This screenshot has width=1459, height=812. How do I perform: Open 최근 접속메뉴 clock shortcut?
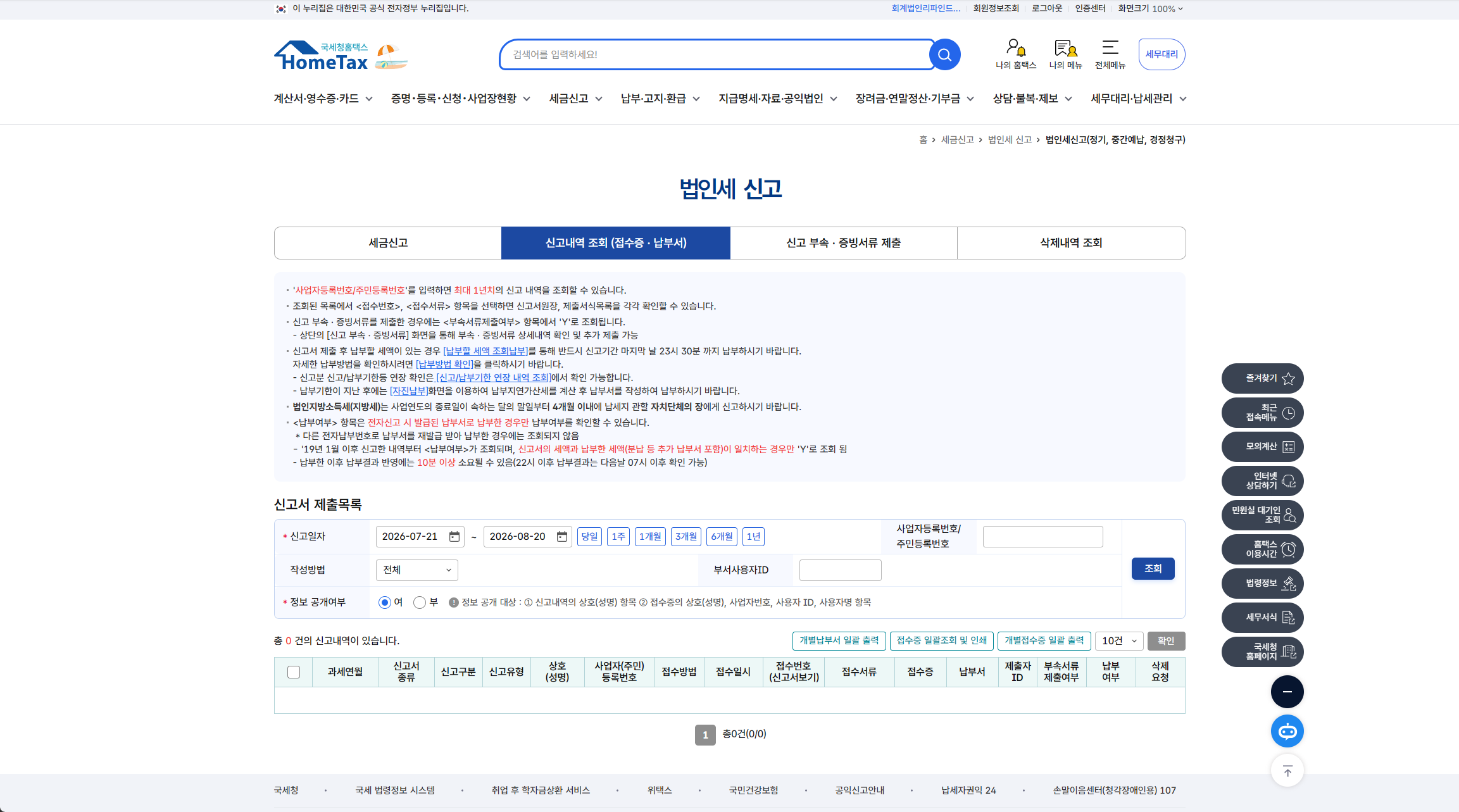(1262, 413)
